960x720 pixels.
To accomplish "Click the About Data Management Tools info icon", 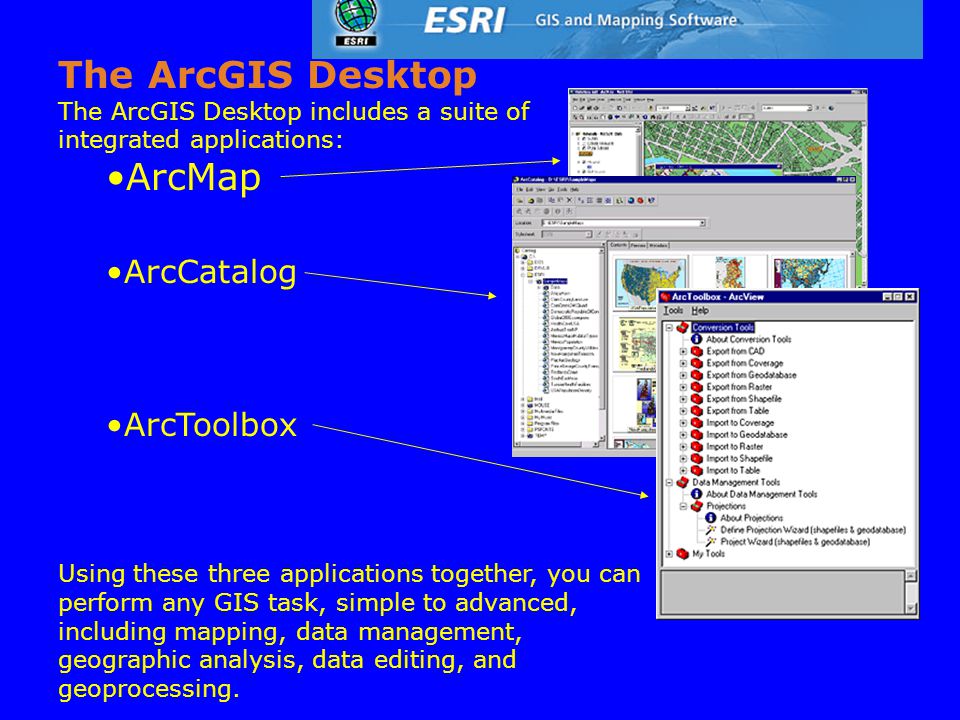I will coord(697,494).
